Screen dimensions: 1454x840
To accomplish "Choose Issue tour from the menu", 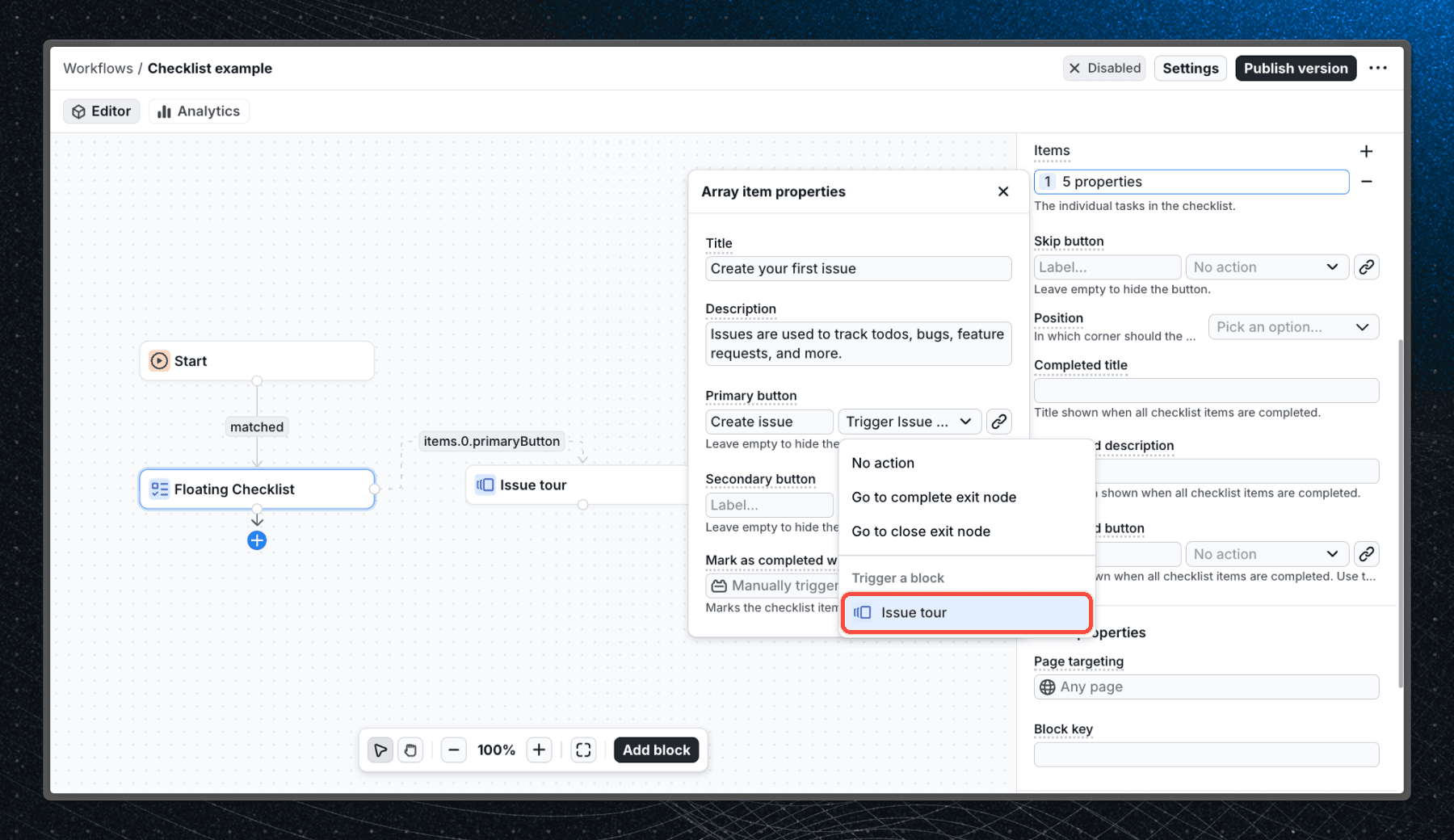I will point(966,613).
